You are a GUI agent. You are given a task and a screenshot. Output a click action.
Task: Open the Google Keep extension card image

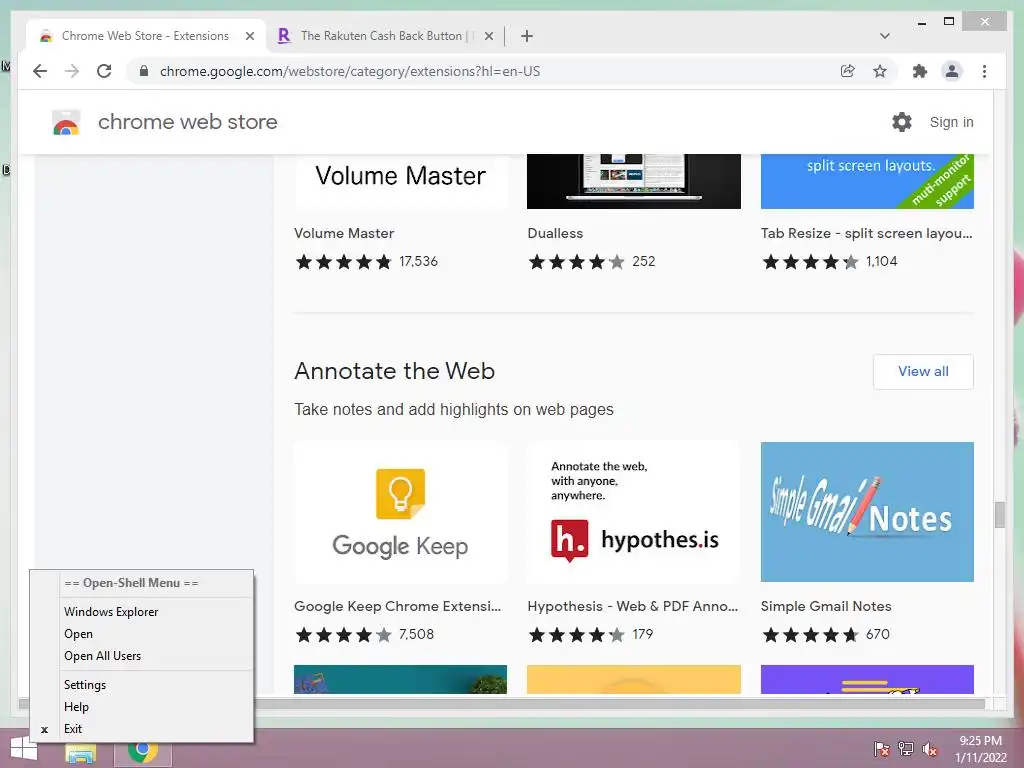pyautogui.click(x=400, y=512)
